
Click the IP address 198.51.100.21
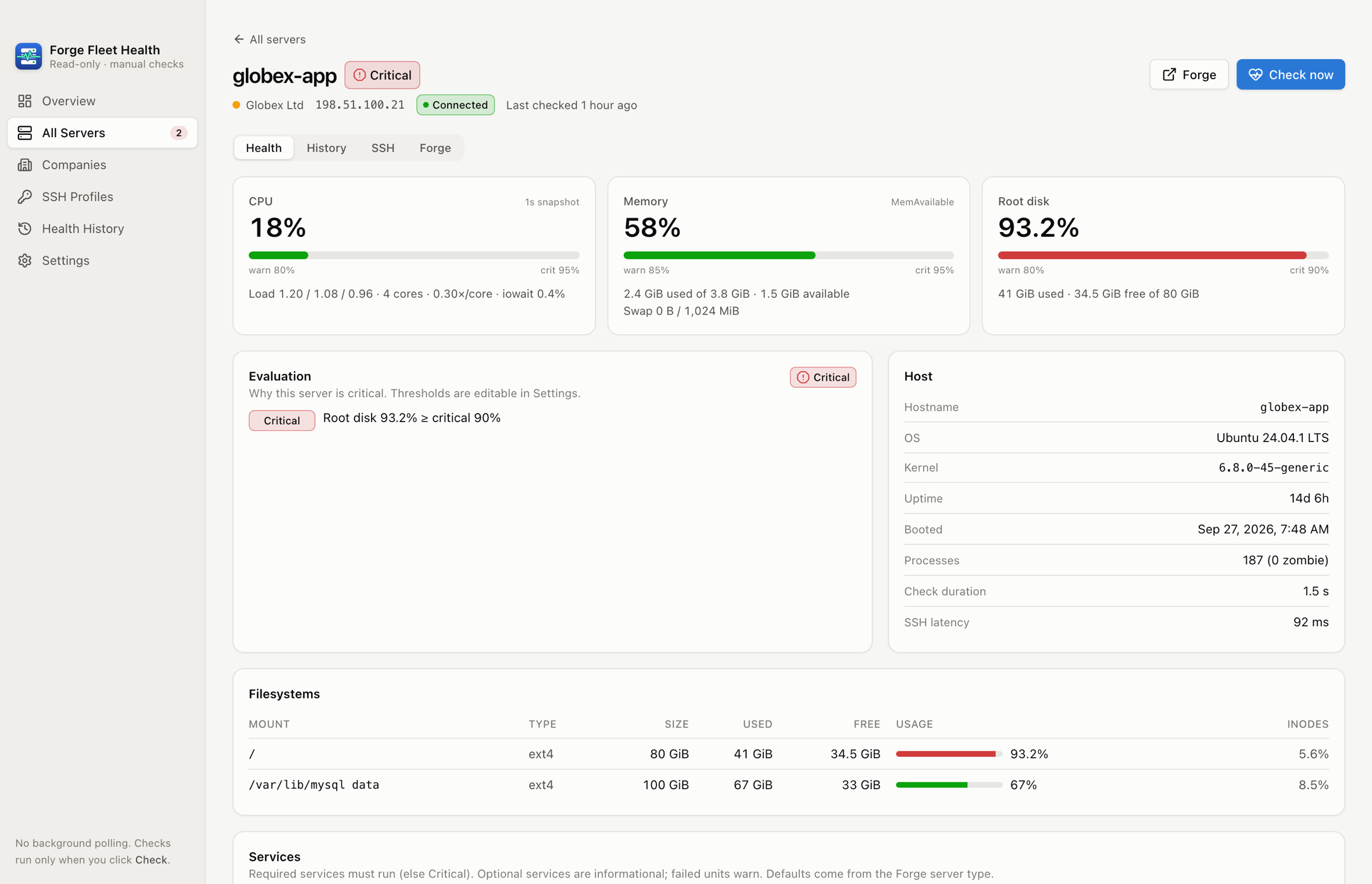[360, 105]
